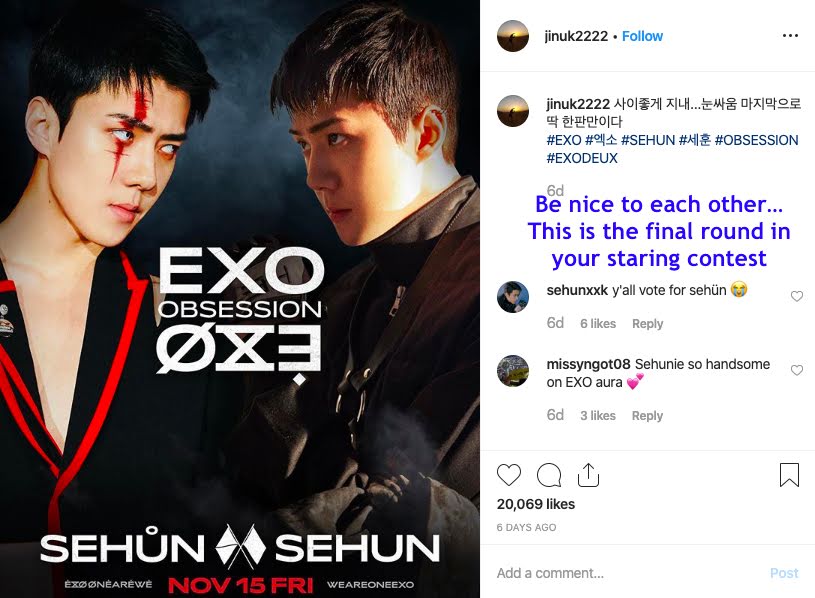This screenshot has width=815, height=598.
Task: Reply to sehunxxk comment
Action: 648,323
